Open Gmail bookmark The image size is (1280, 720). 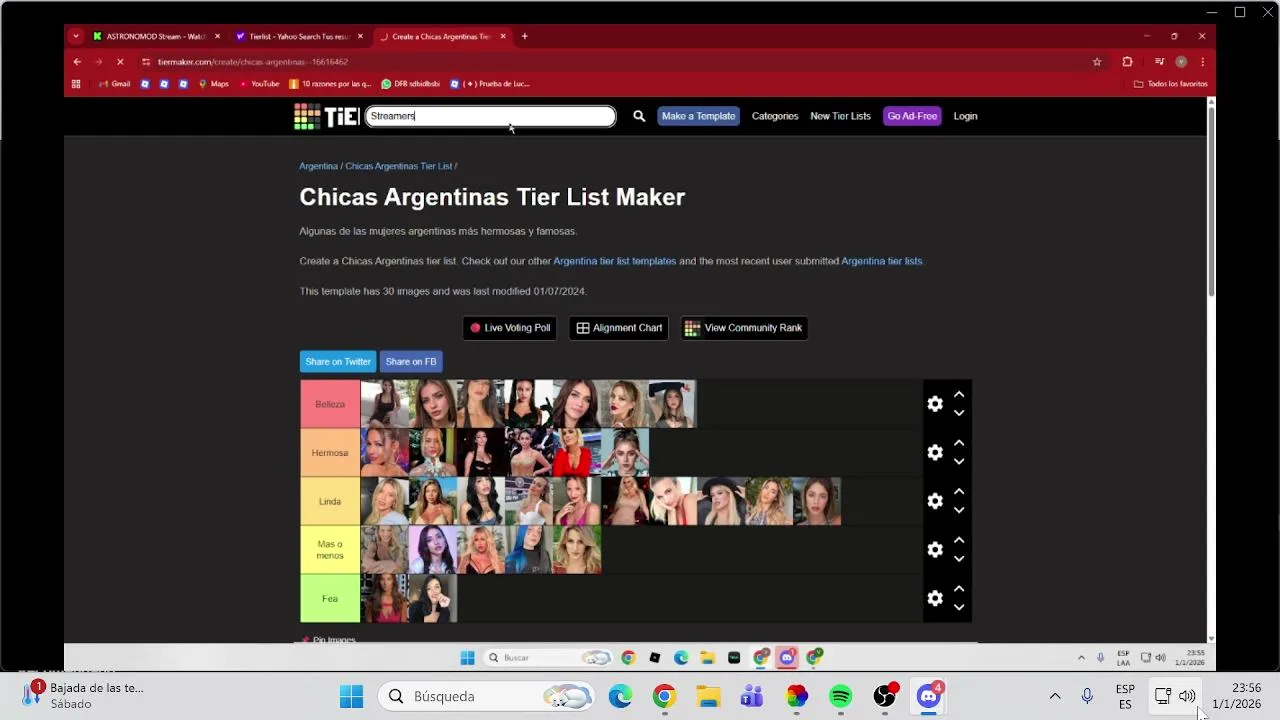pyautogui.click(x=115, y=84)
